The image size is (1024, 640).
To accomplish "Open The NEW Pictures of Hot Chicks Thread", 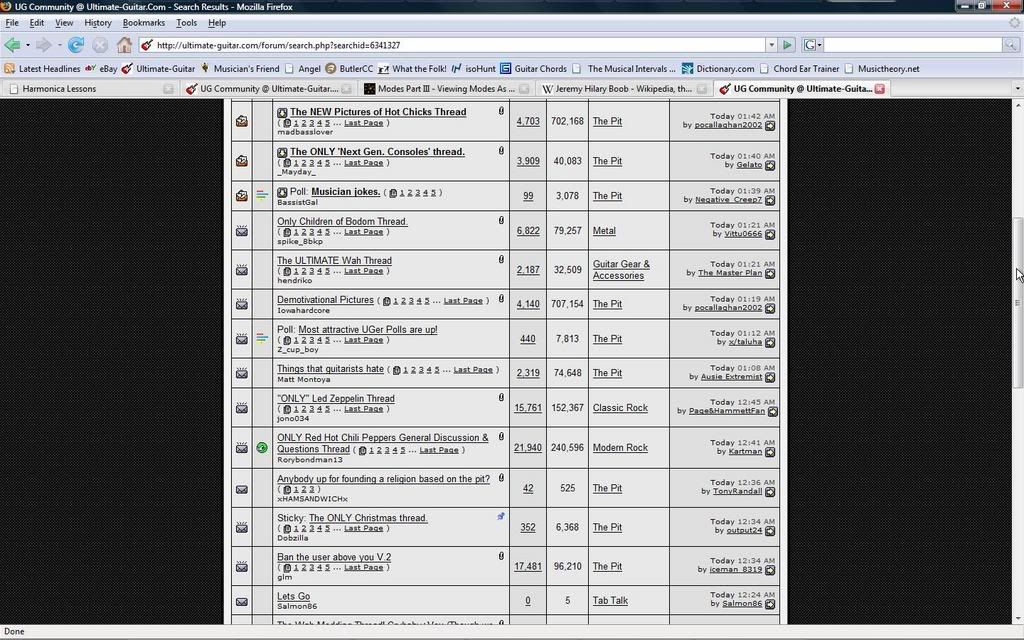I will (x=378, y=112).
